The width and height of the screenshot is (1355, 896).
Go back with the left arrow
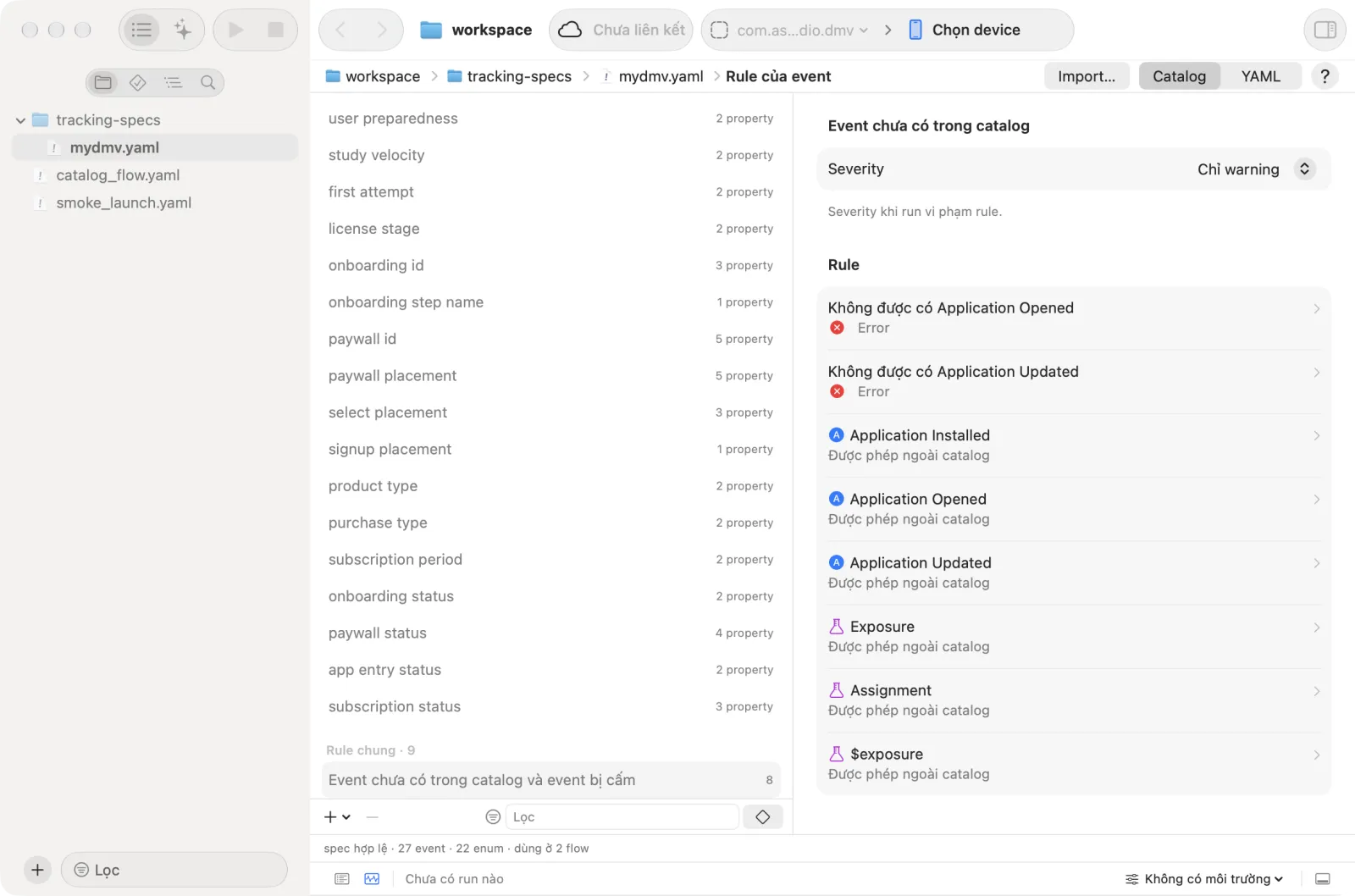point(340,30)
